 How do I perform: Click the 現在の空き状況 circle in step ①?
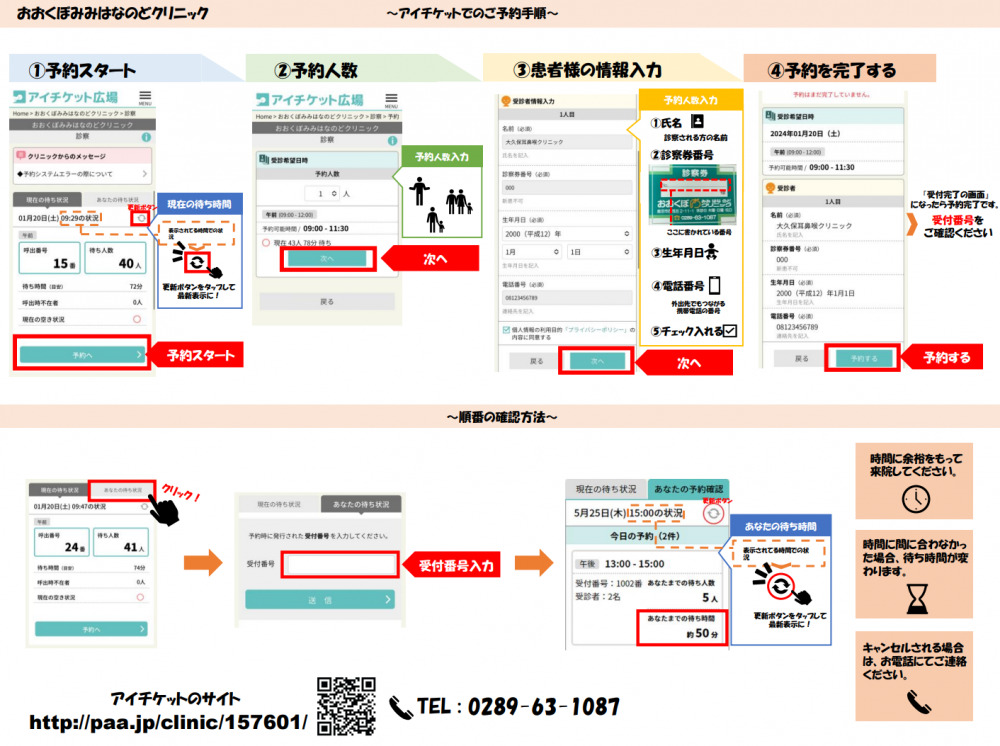136,319
